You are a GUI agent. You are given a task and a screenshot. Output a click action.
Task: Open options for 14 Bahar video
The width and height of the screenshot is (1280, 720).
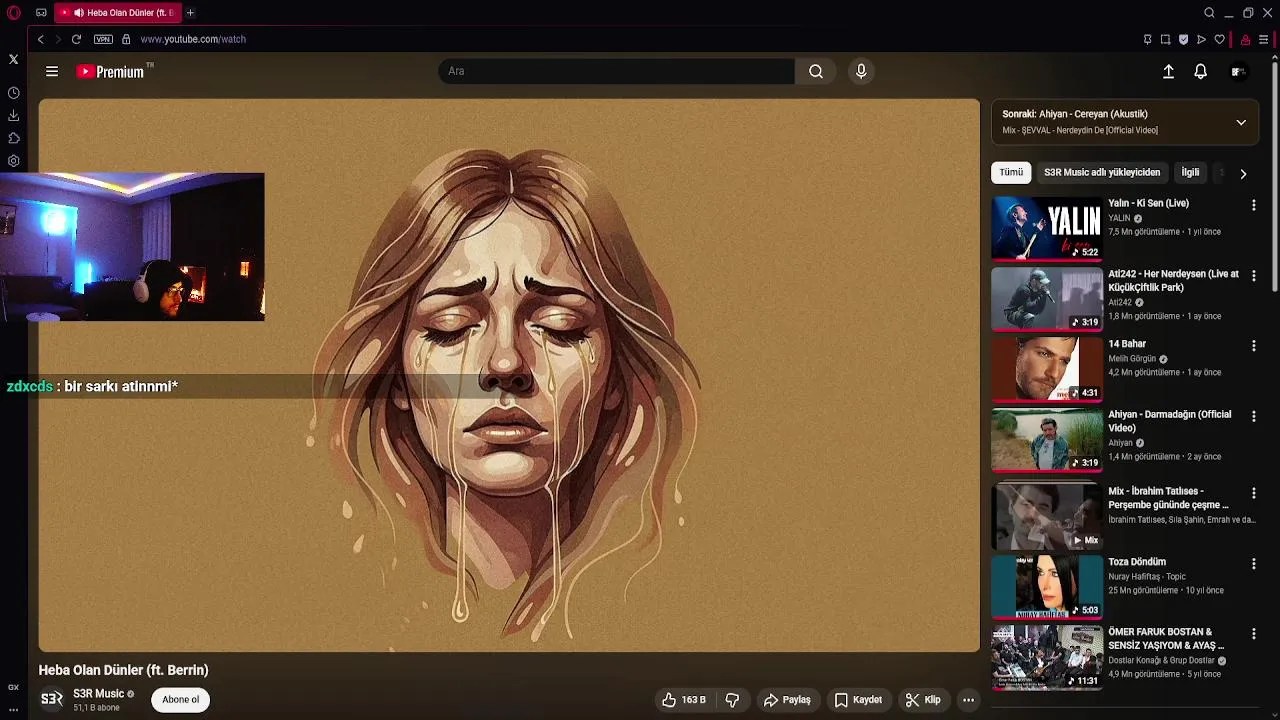pos(1253,346)
